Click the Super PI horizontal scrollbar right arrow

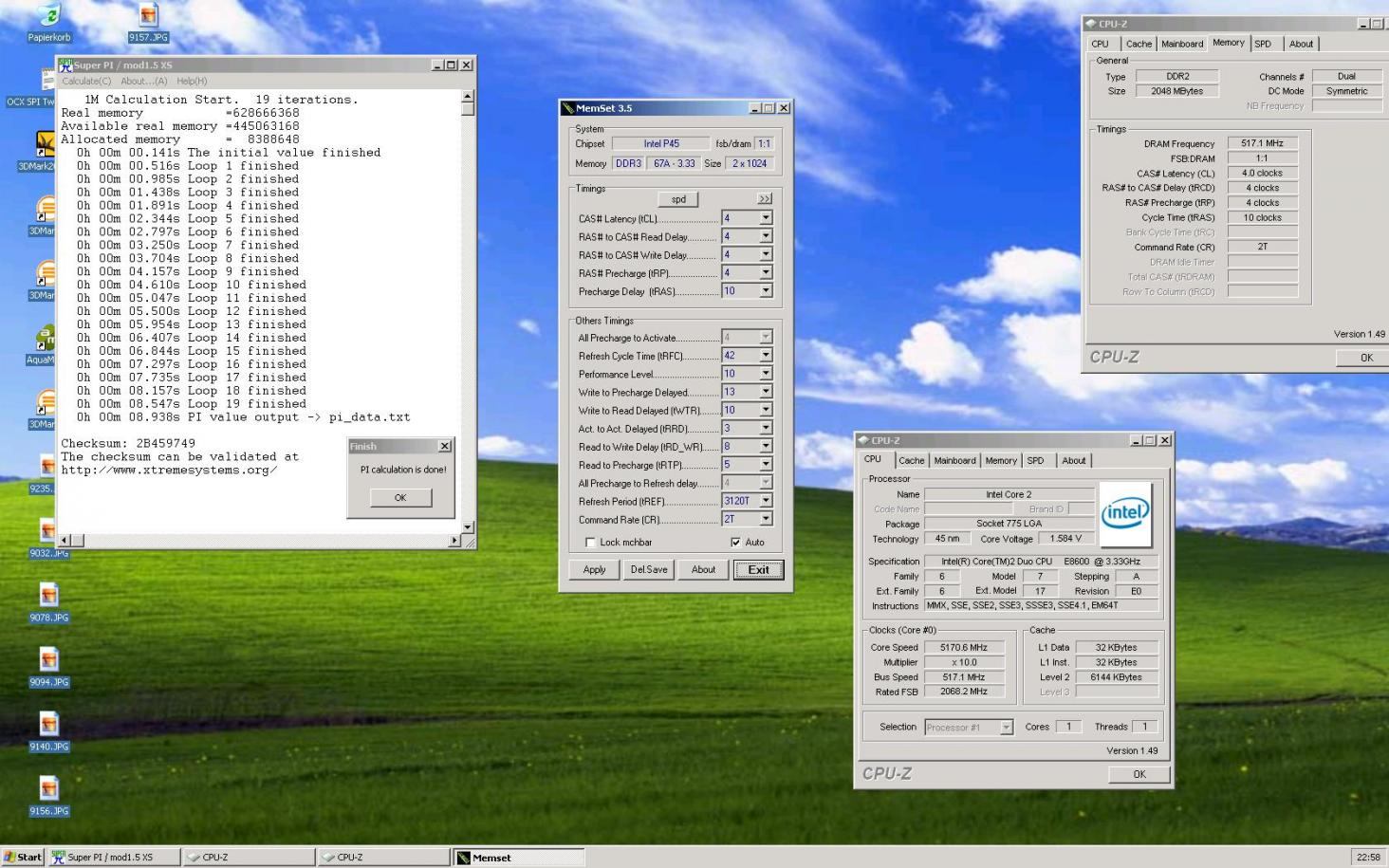(x=454, y=541)
